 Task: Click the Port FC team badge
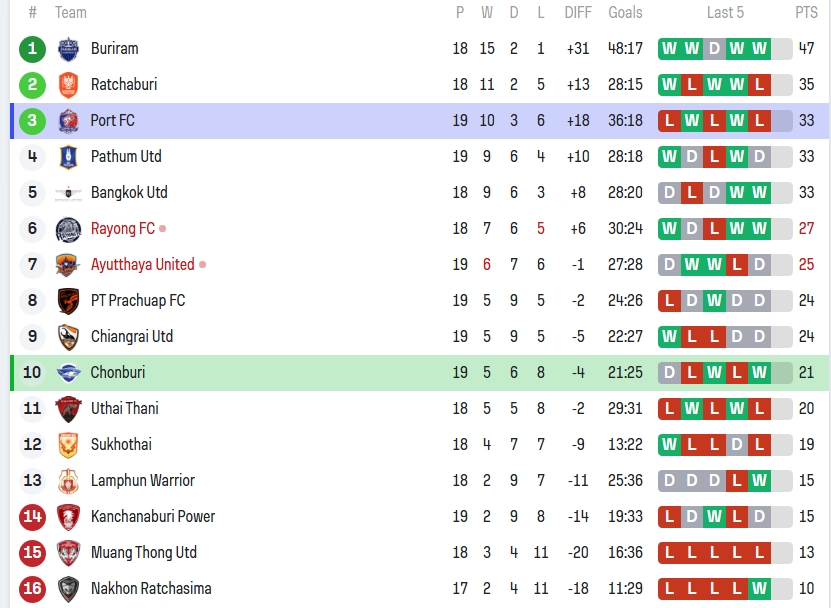(68, 121)
